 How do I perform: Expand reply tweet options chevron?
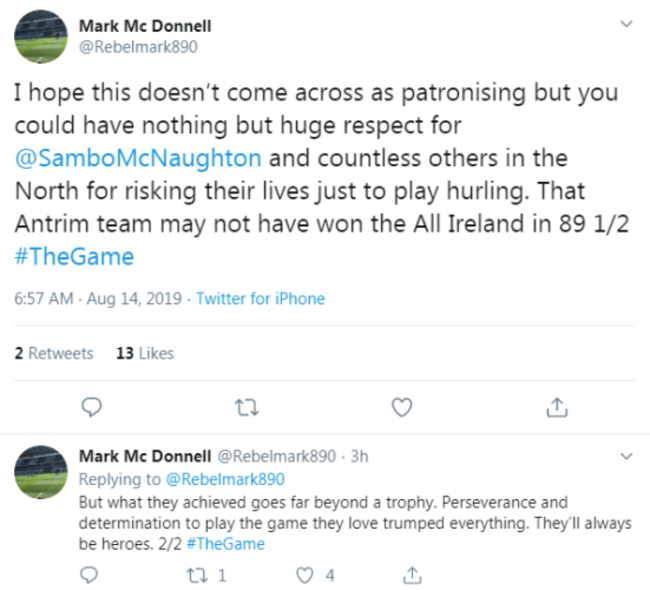coord(626,456)
